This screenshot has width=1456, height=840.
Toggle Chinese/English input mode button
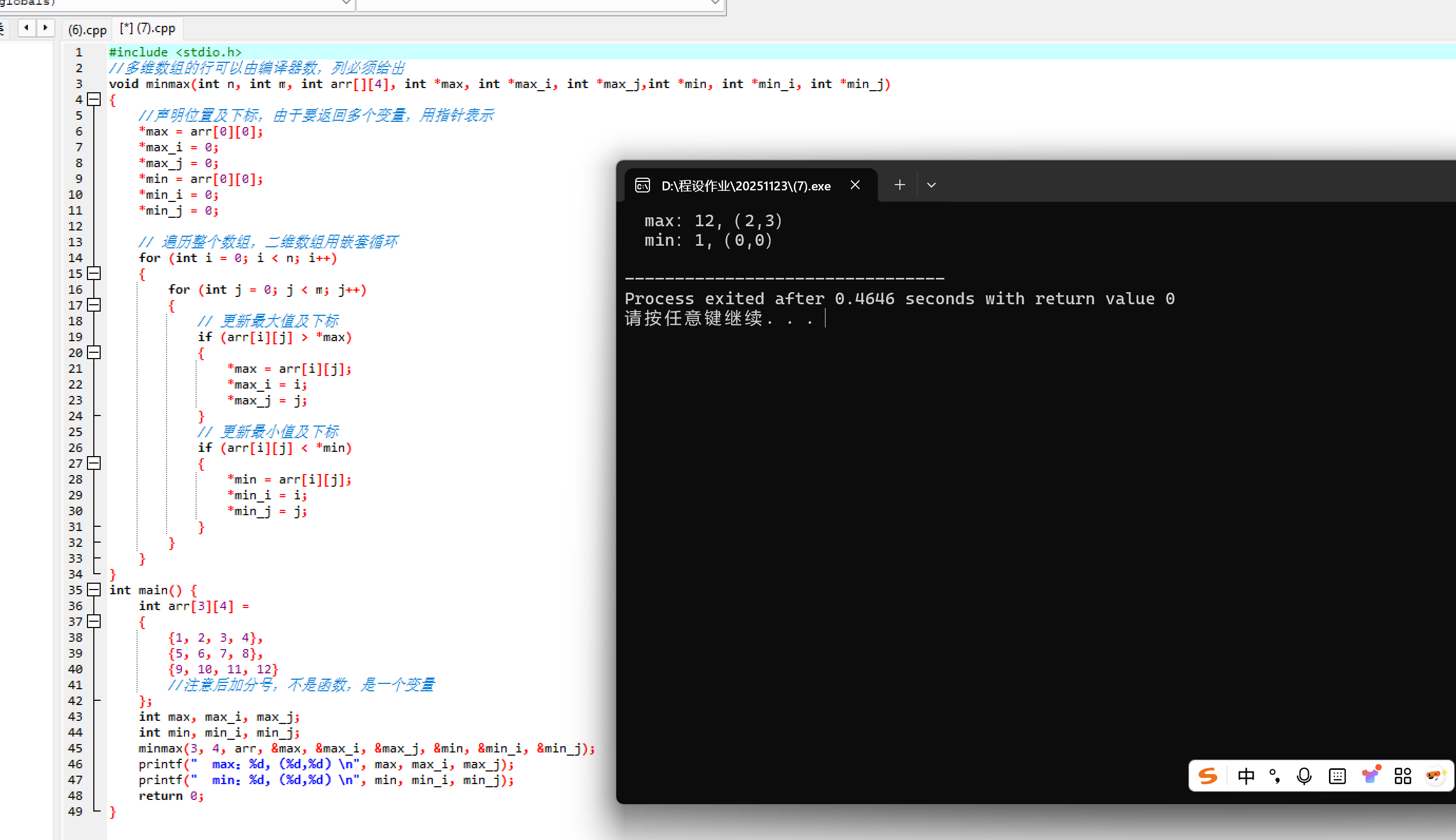click(1246, 776)
